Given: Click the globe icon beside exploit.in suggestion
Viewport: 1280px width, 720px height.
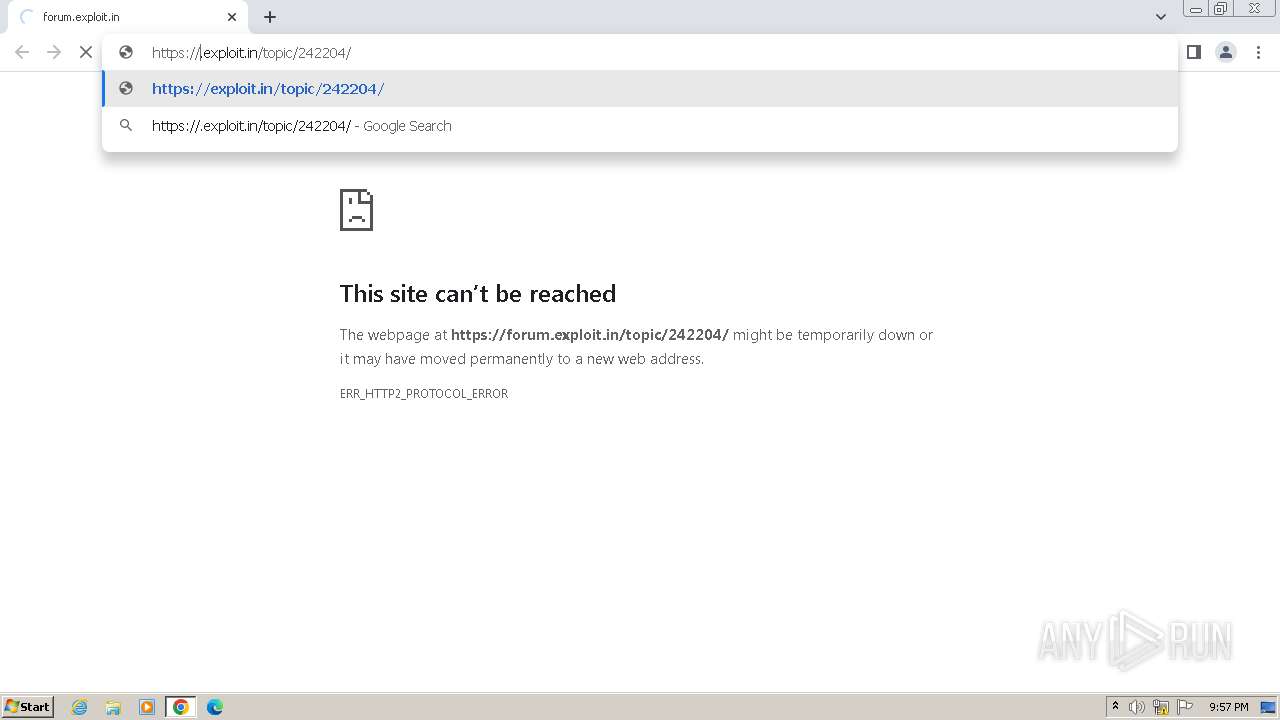Looking at the screenshot, I should pyautogui.click(x=126, y=88).
